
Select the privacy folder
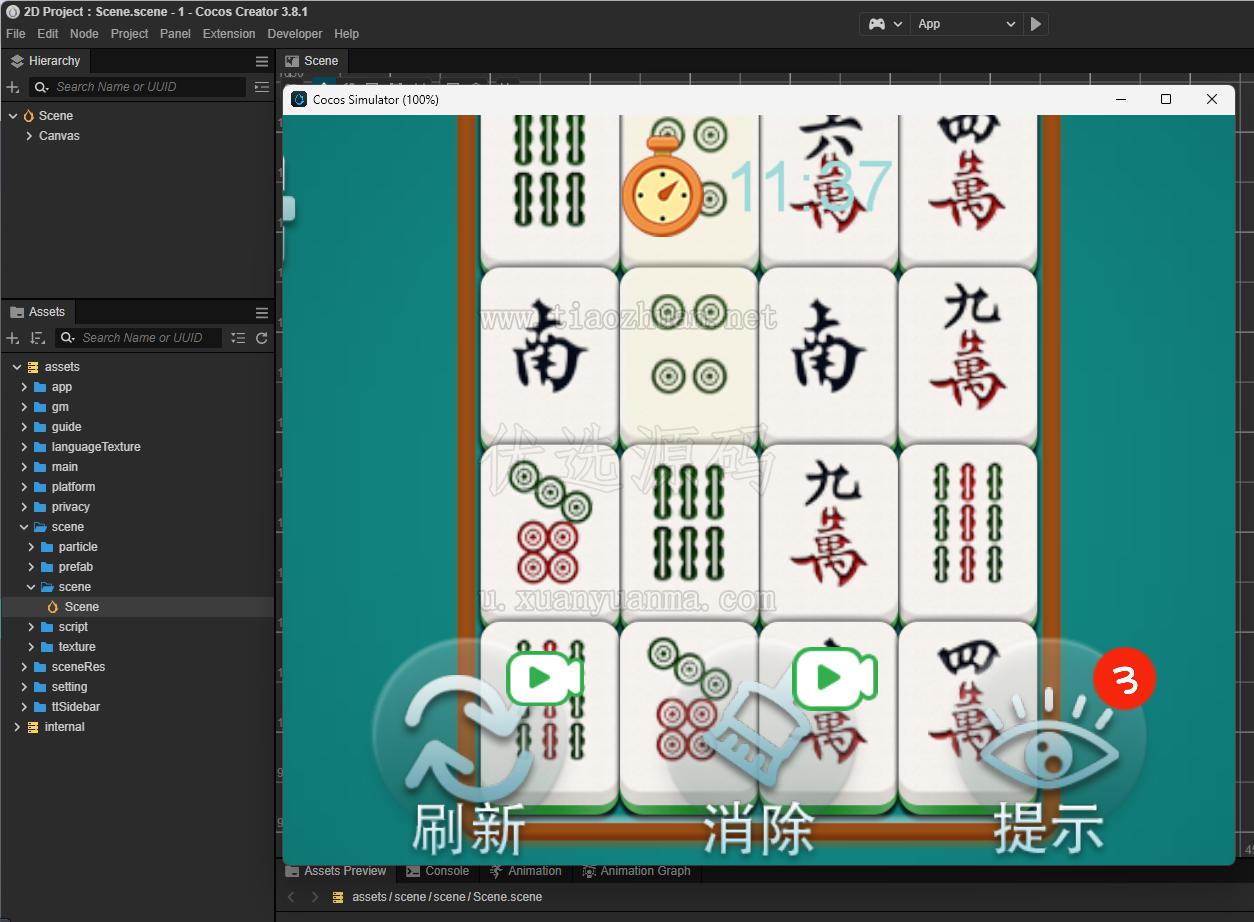point(70,507)
